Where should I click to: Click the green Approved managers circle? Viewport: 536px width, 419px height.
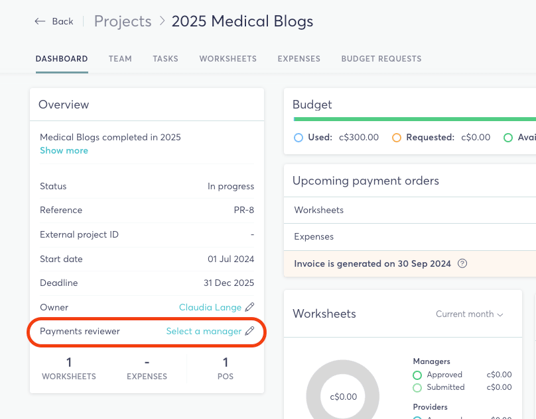click(x=417, y=375)
